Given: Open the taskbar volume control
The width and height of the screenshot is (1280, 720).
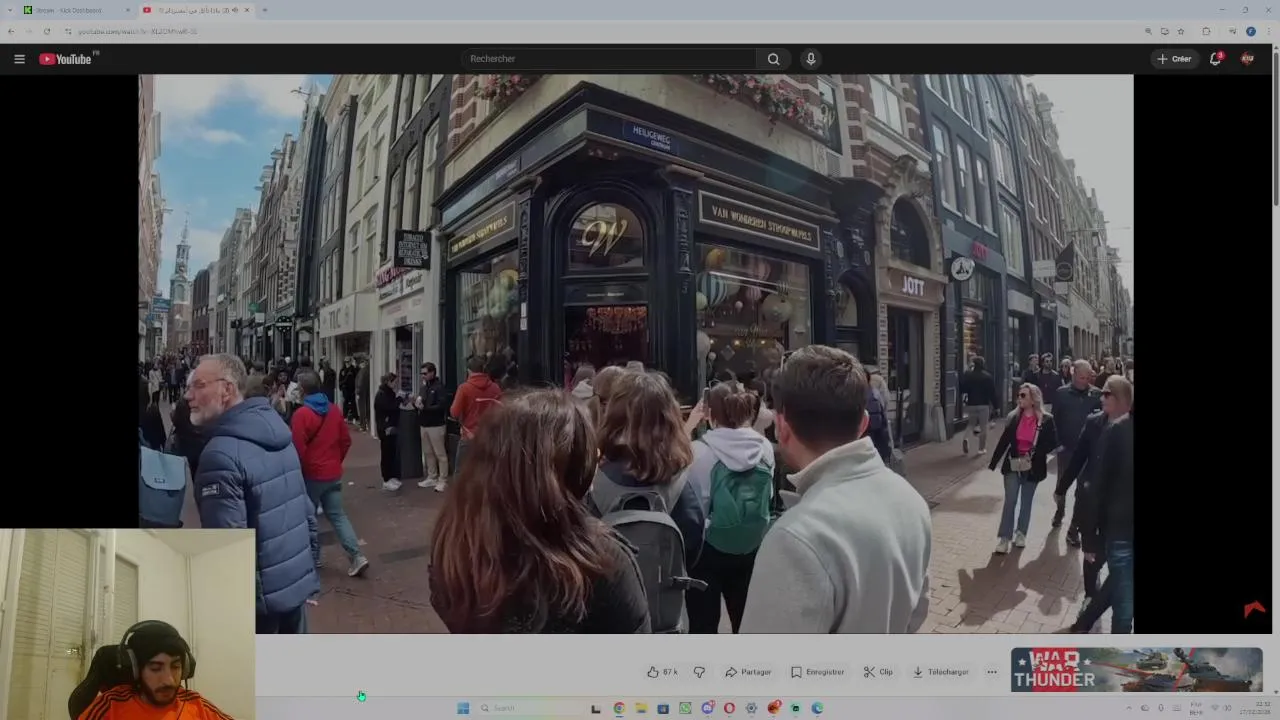Looking at the screenshot, I should (1228, 708).
